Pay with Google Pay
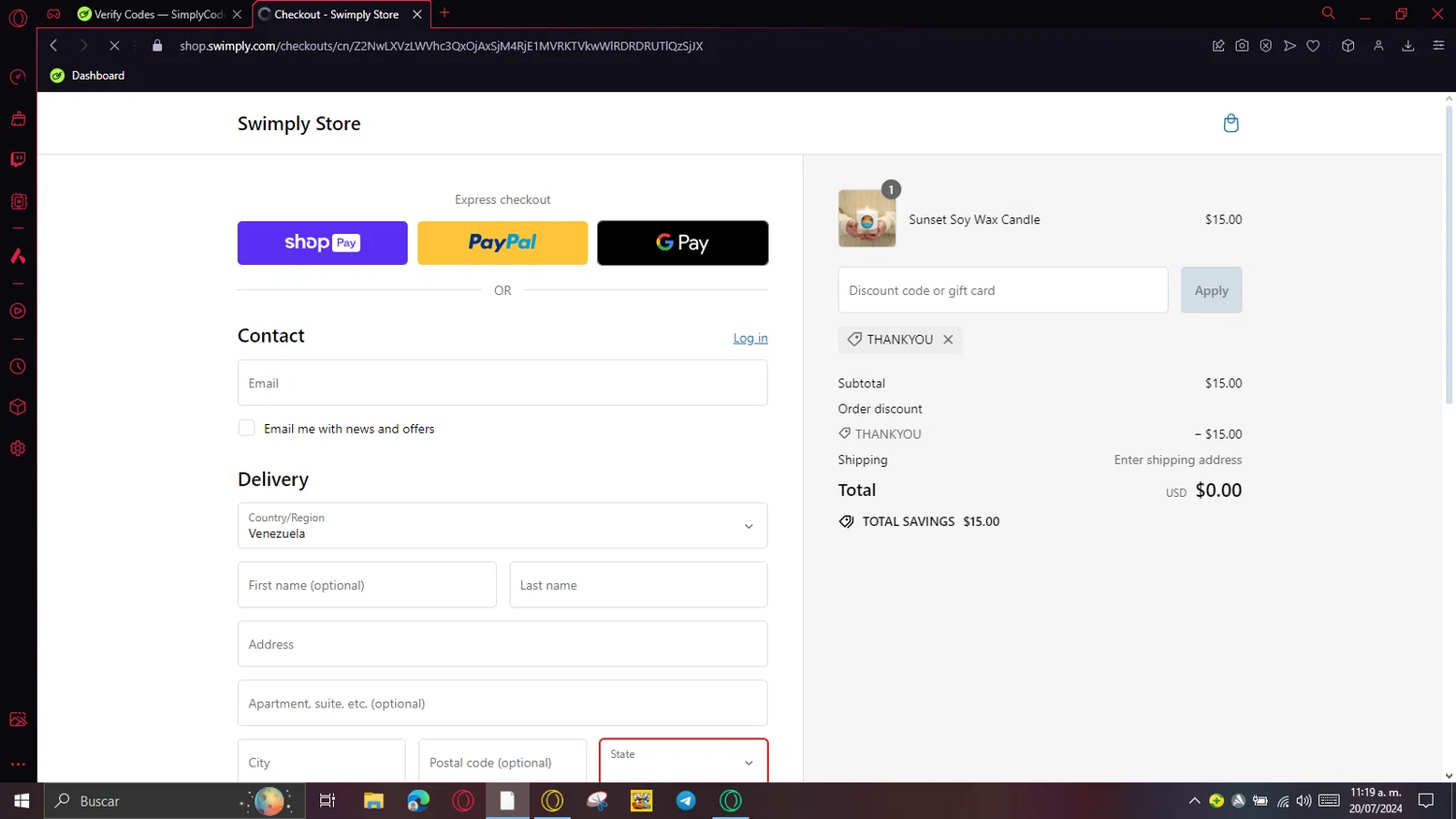 [682, 243]
